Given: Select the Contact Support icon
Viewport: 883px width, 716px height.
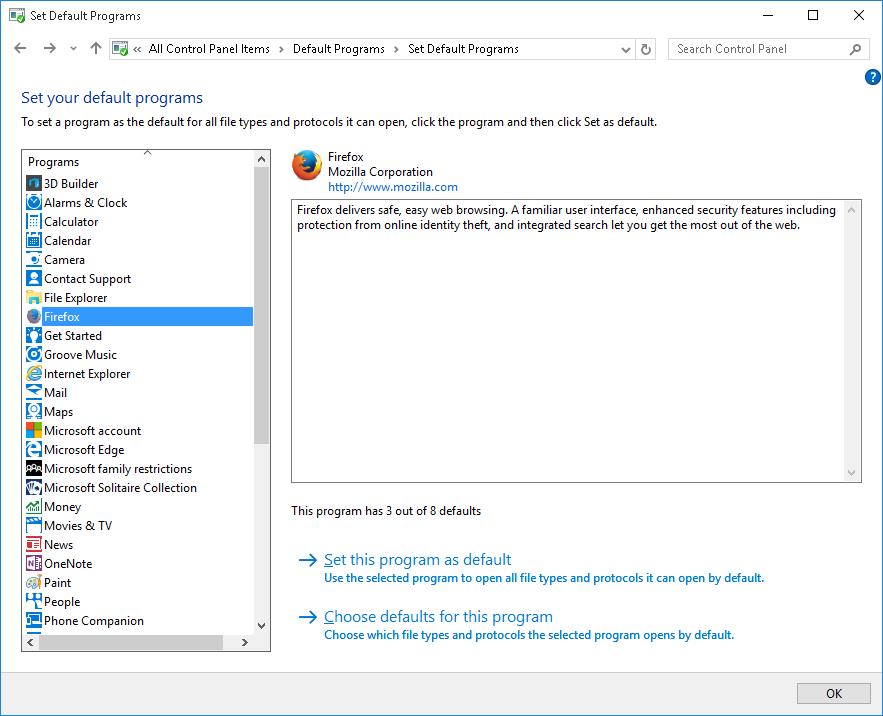Looking at the screenshot, I should click(x=34, y=278).
